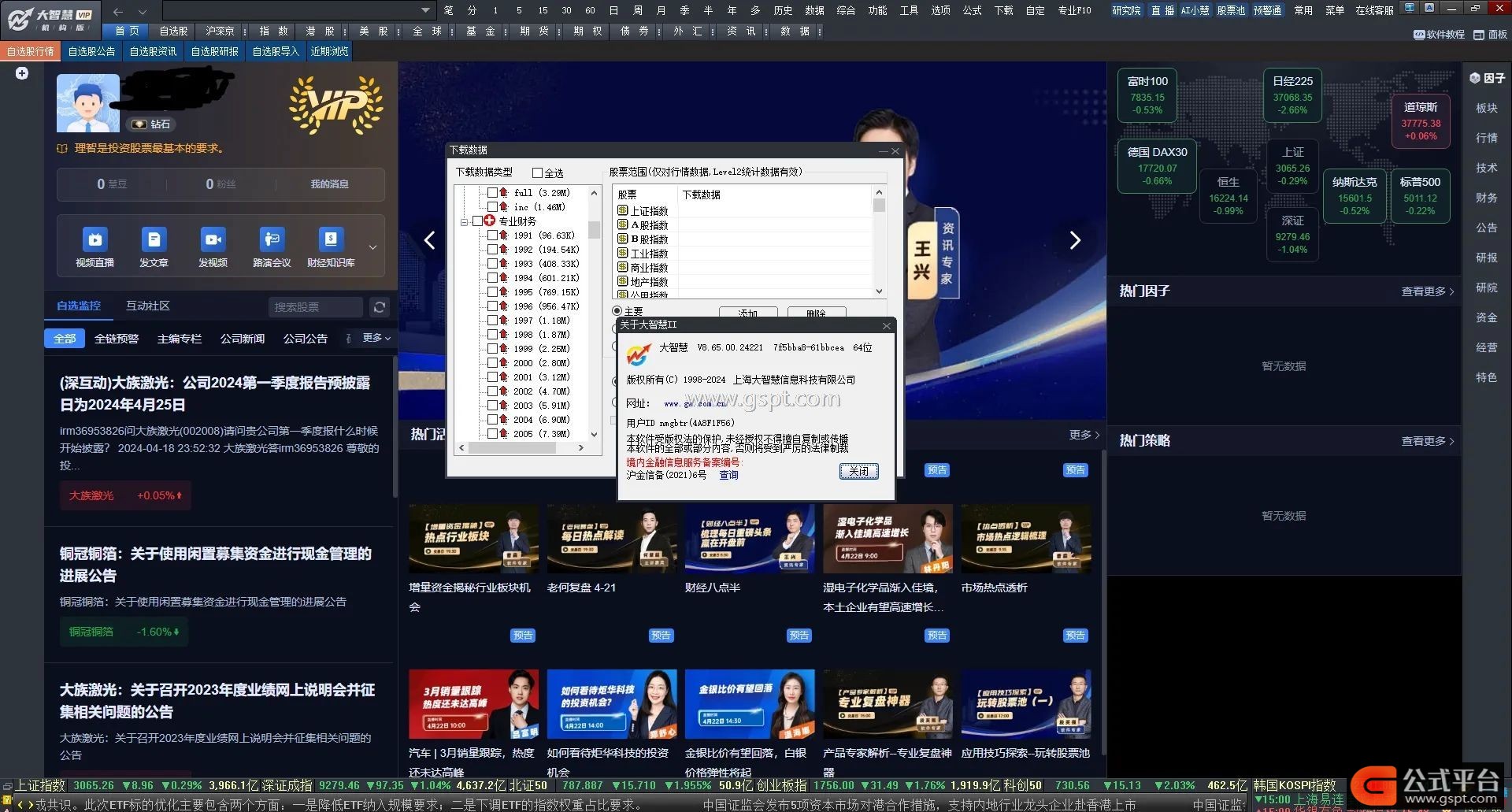Click the 发视频 post video icon

click(213, 239)
